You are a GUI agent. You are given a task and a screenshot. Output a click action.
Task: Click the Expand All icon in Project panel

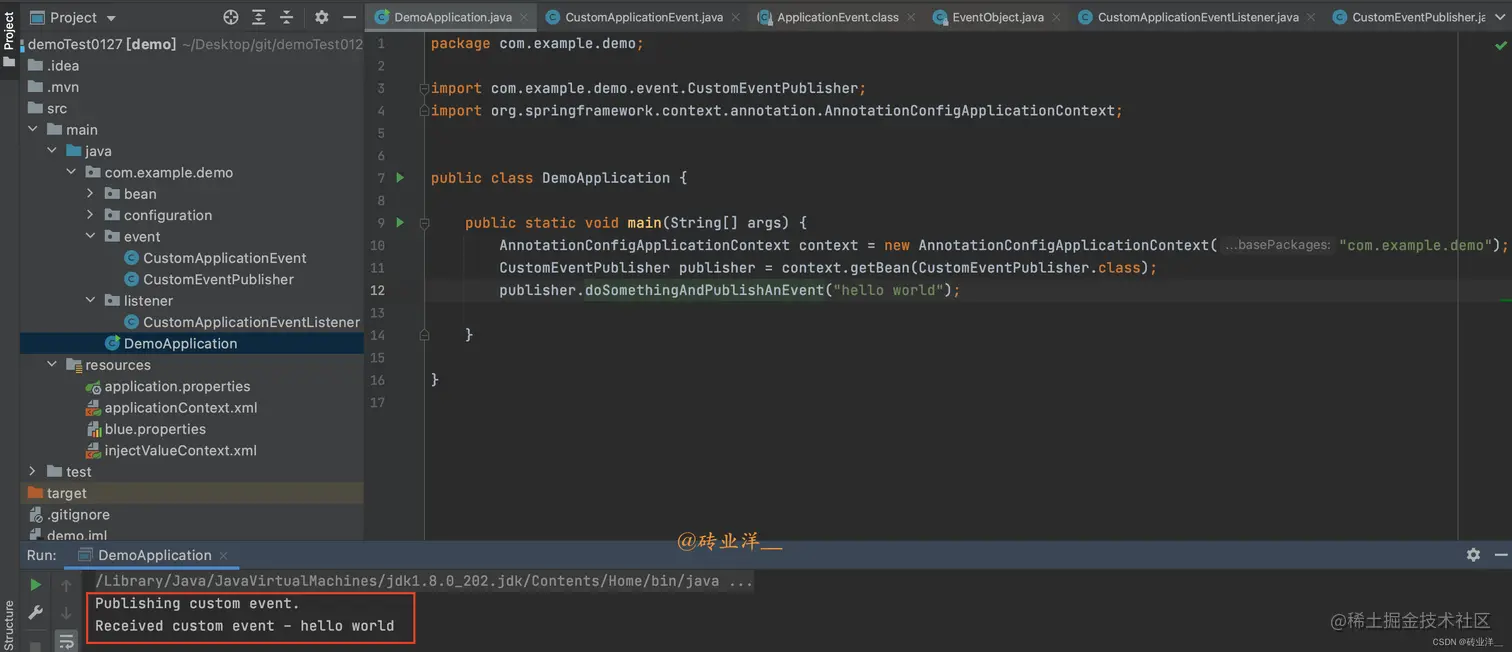point(259,17)
